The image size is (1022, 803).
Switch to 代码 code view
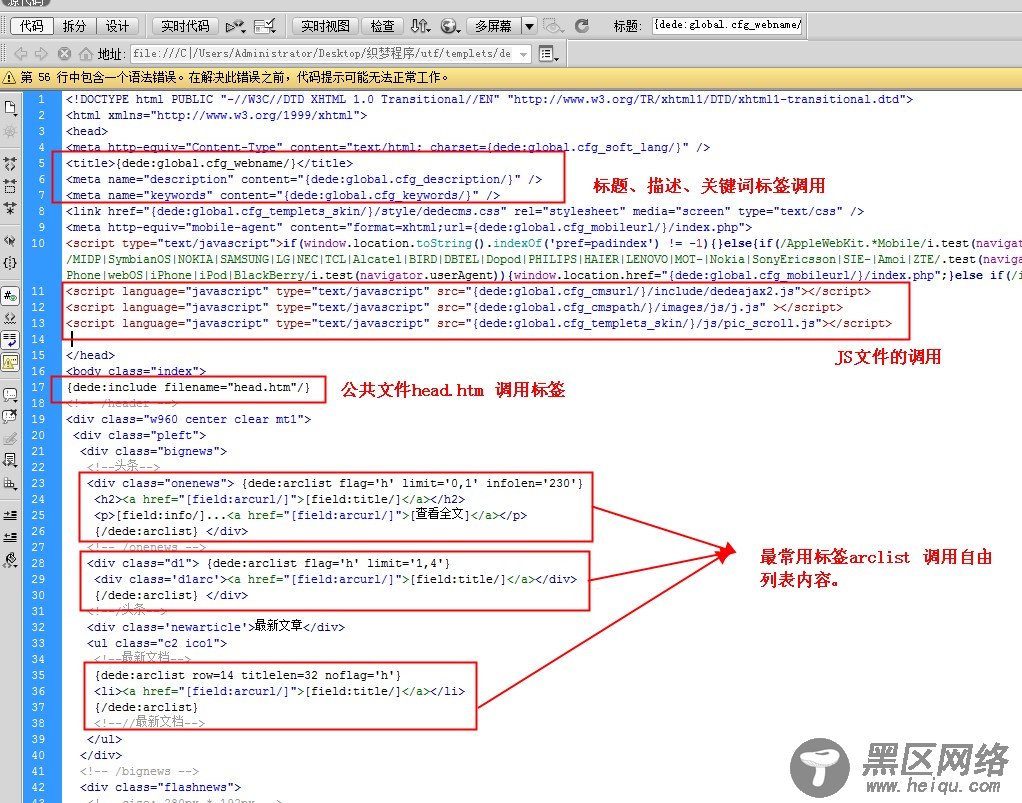coord(31,26)
